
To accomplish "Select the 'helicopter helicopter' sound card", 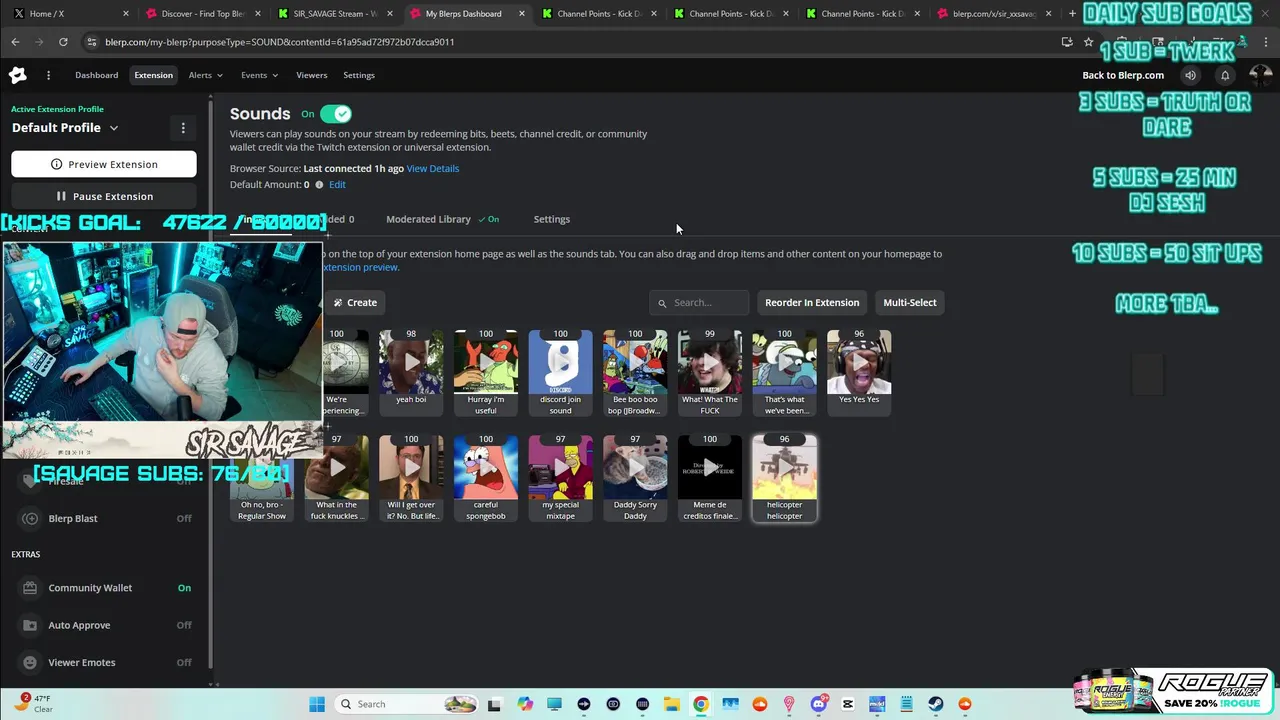I will [785, 478].
